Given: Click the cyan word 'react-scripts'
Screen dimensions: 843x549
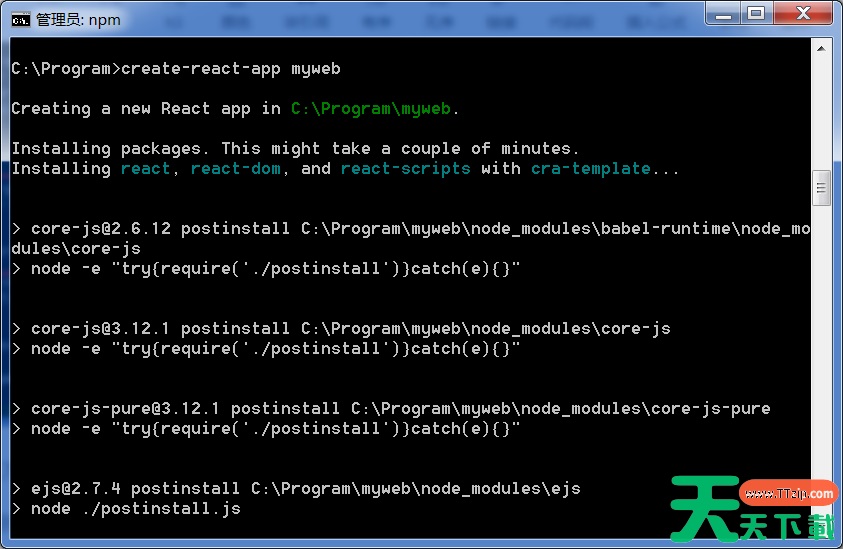Looking at the screenshot, I should pyautogui.click(x=405, y=169).
